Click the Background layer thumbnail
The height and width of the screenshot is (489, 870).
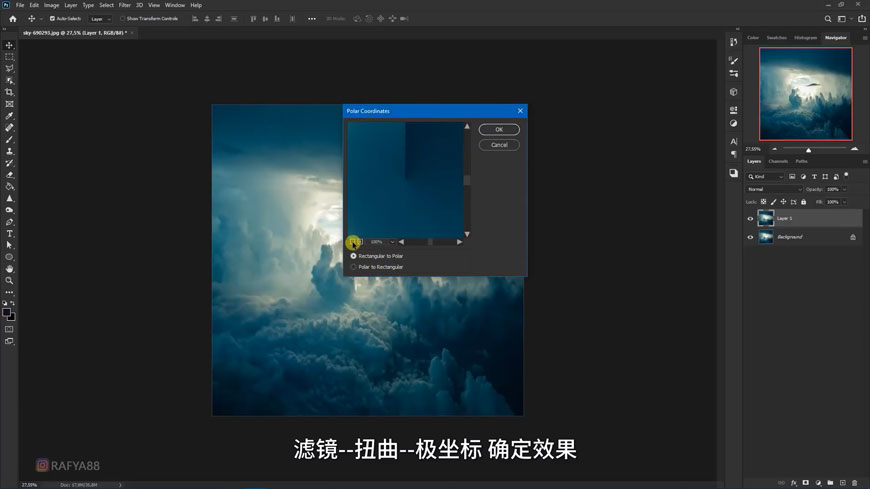(766, 237)
